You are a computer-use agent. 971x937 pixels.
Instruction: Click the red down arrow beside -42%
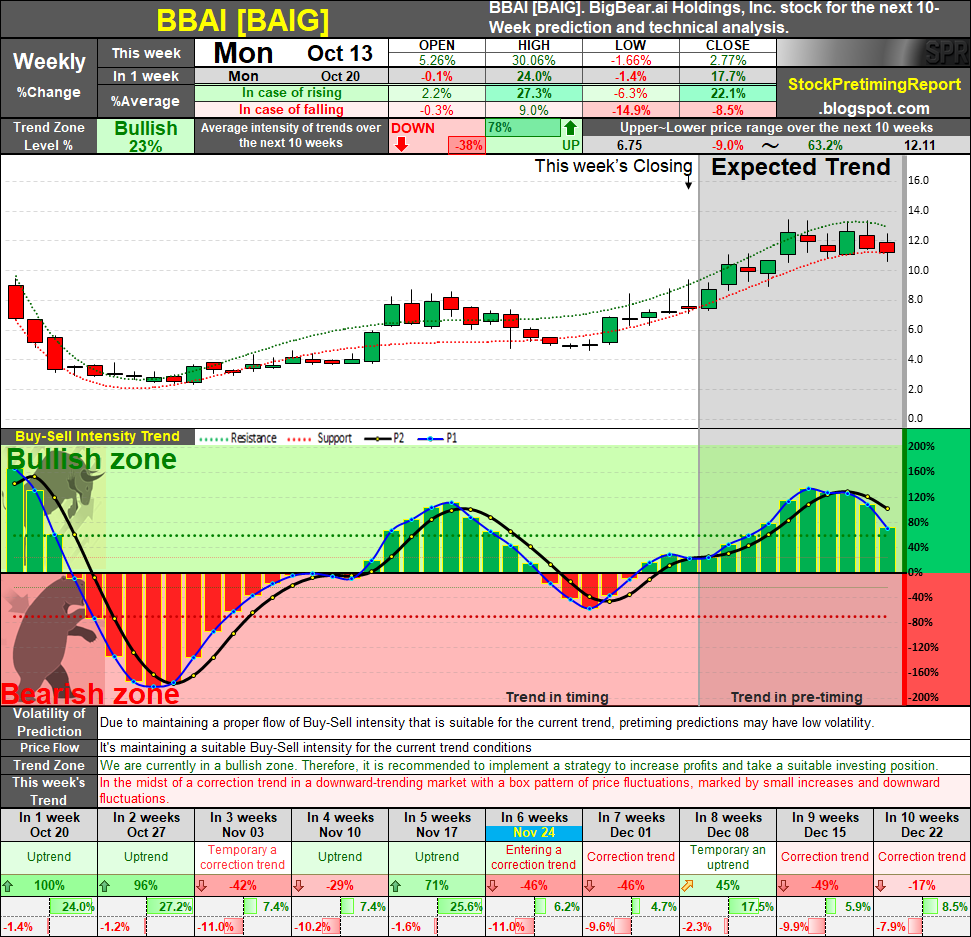202,886
